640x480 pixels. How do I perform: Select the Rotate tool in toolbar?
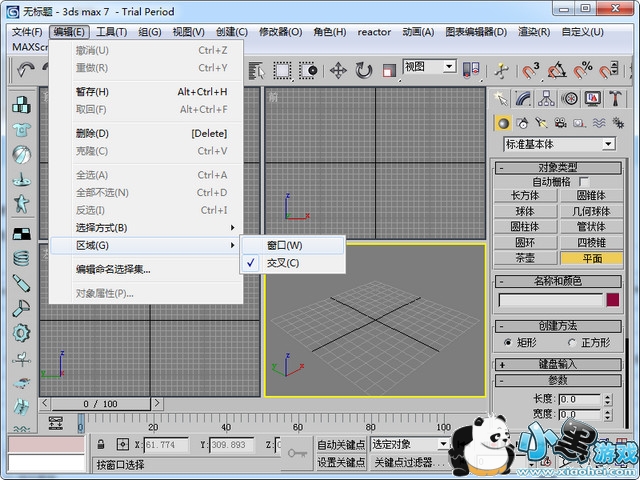tap(363, 70)
